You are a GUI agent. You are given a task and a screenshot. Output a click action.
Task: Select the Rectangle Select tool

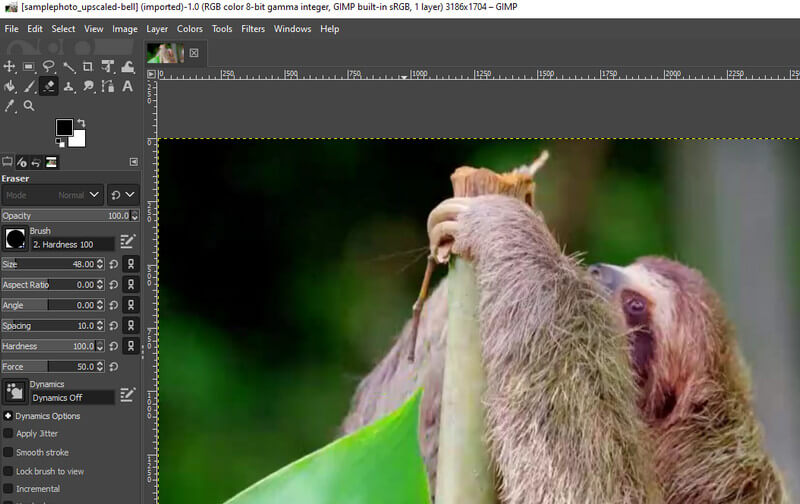[x=29, y=66]
